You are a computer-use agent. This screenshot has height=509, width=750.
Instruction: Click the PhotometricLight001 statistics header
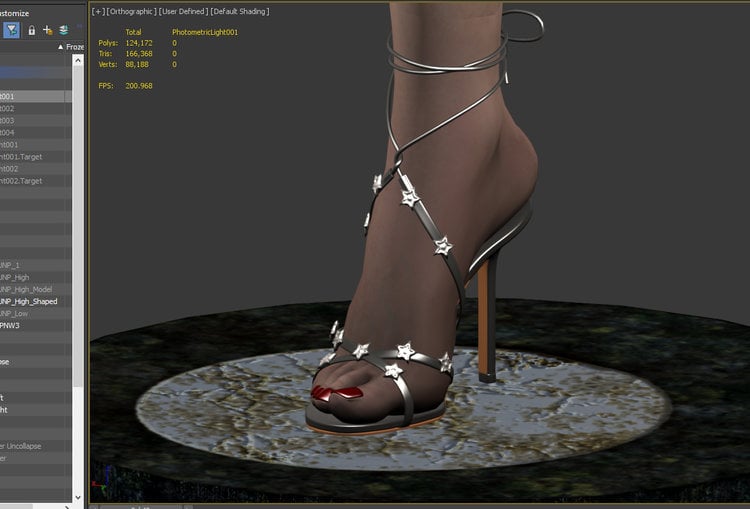pyautogui.click(x=205, y=33)
